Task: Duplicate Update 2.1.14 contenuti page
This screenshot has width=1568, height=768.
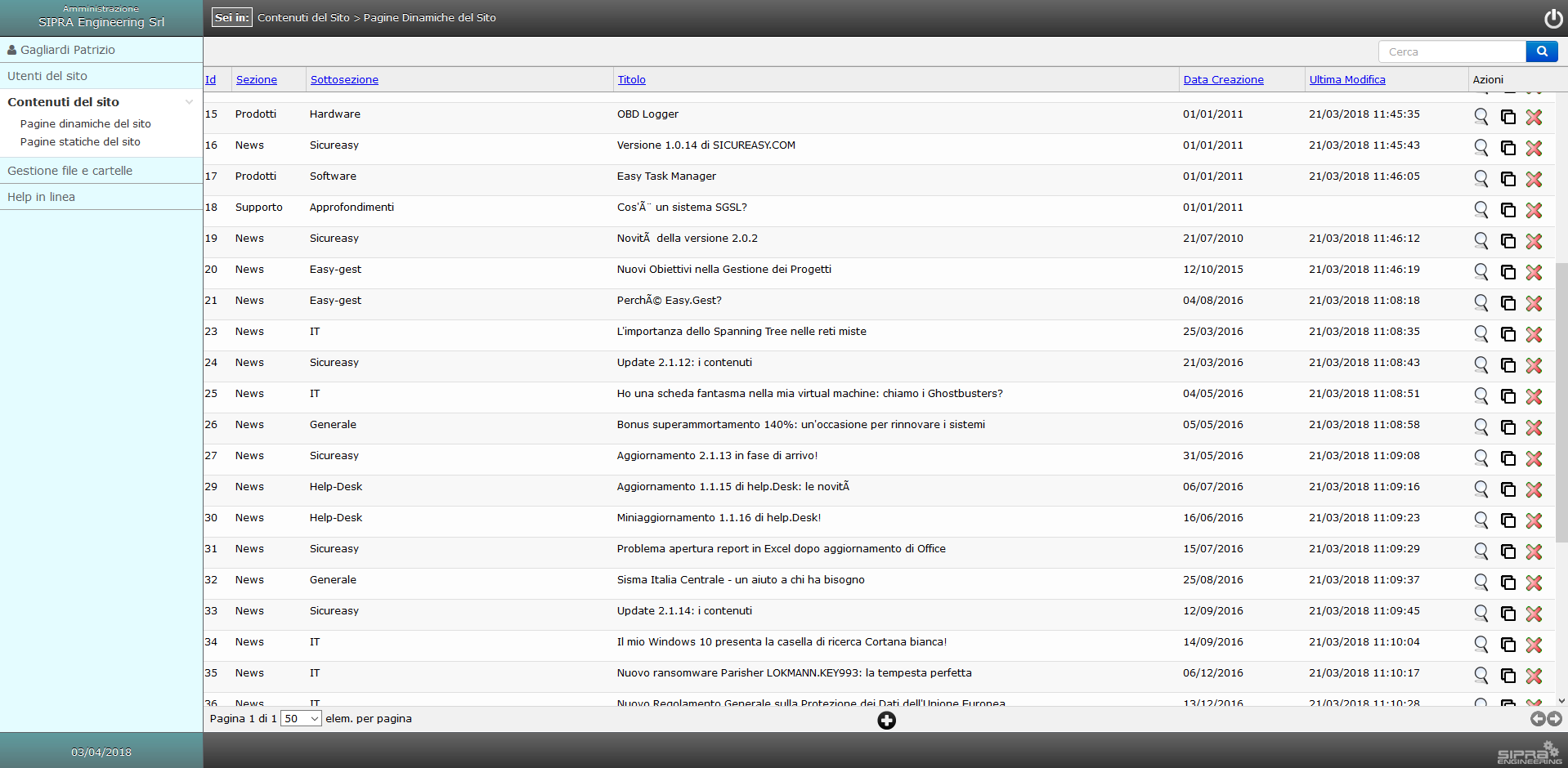Action: [1508, 614]
